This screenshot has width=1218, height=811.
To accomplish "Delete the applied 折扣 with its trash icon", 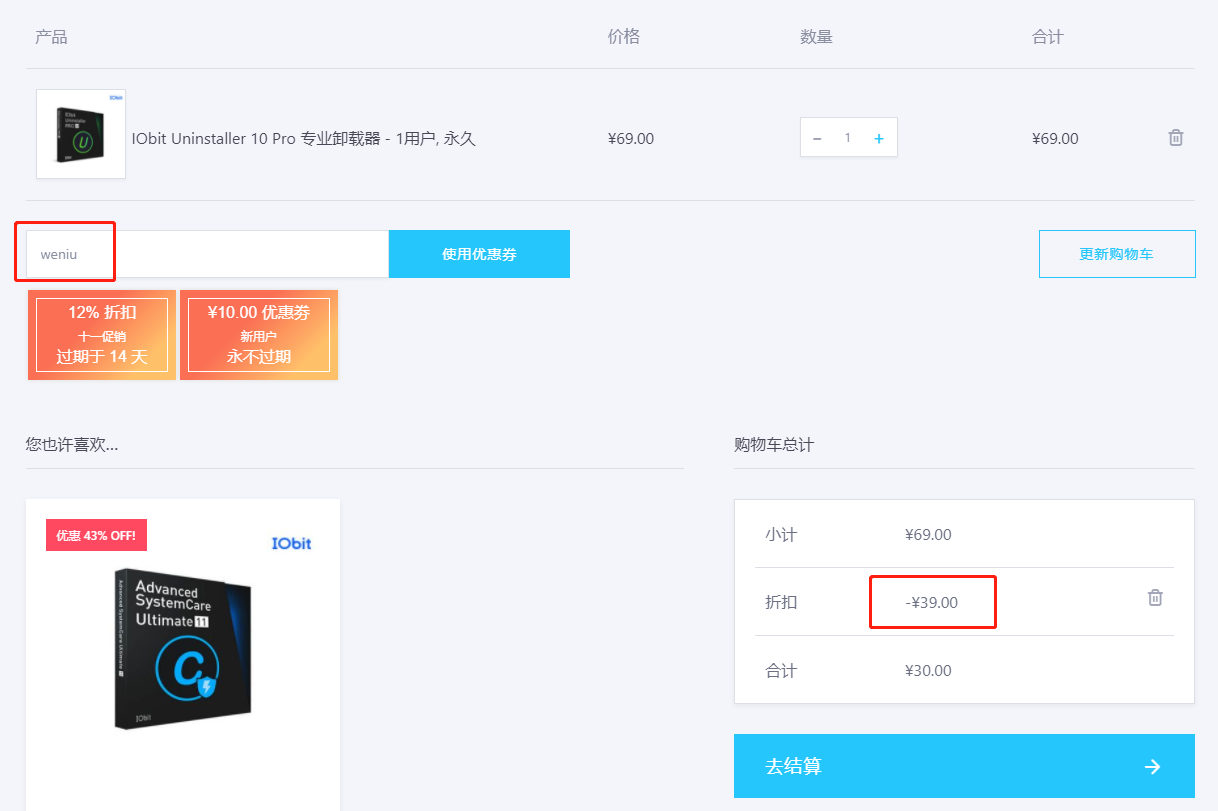I will point(1155,598).
